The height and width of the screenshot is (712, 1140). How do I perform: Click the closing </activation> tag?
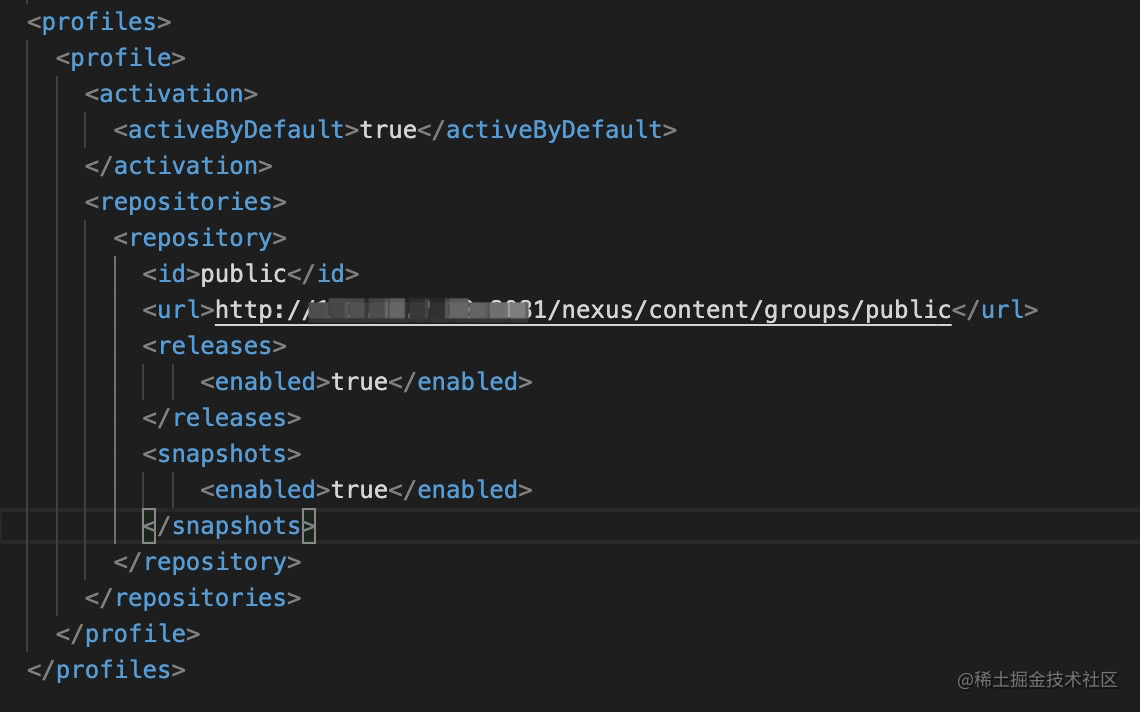coord(178,166)
